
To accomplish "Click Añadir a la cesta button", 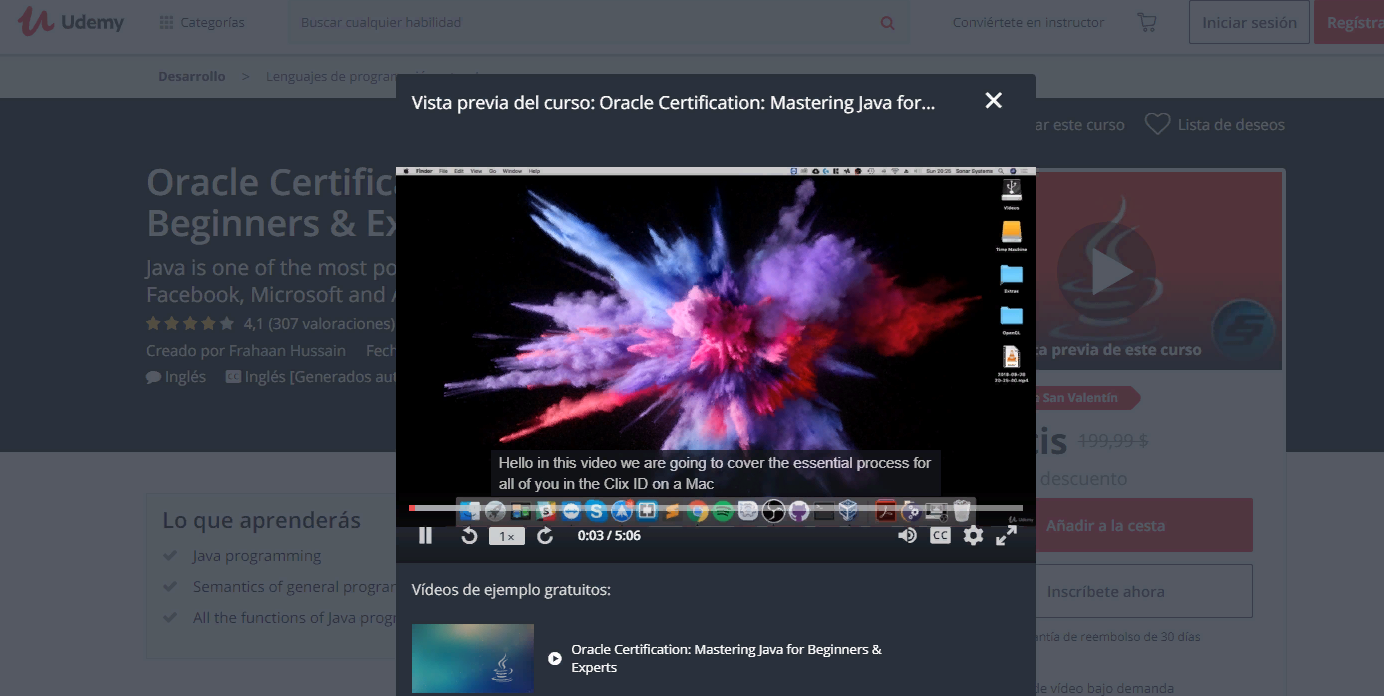I will pyautogui.click(x=1144, y=525).
